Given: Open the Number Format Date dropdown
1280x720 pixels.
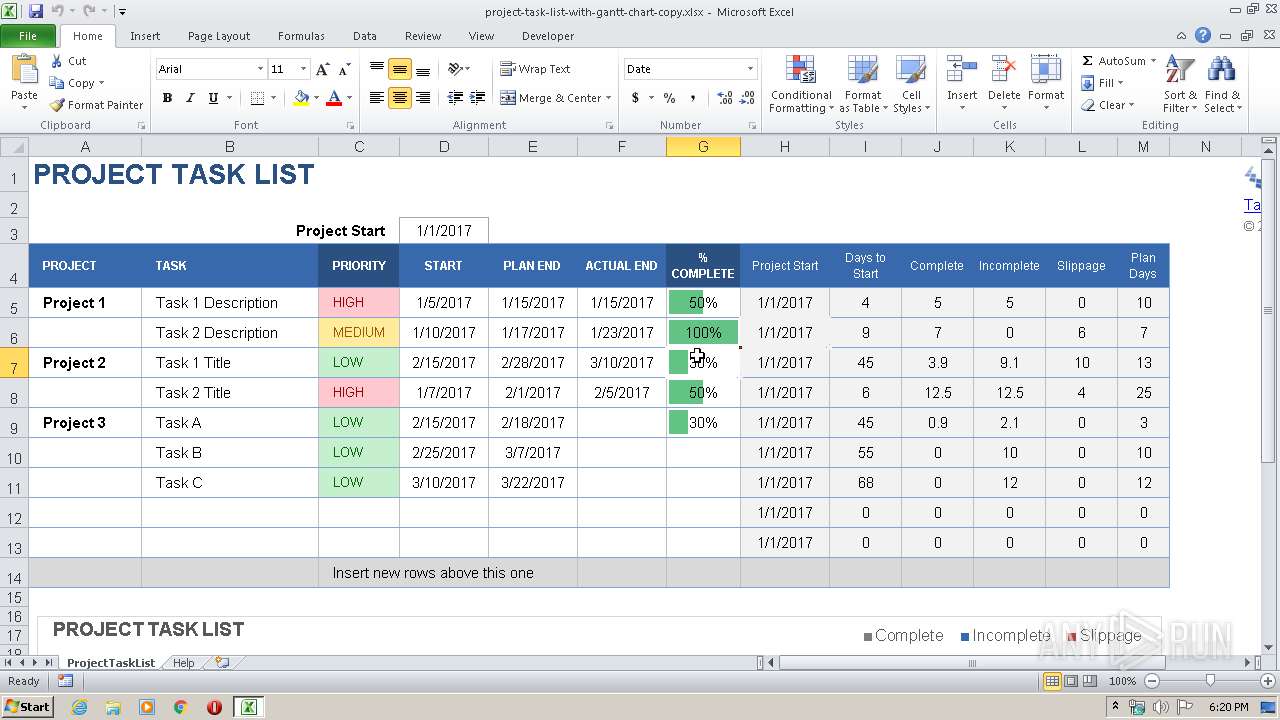Looking at the screenshot, I should [x=750, y=69].
